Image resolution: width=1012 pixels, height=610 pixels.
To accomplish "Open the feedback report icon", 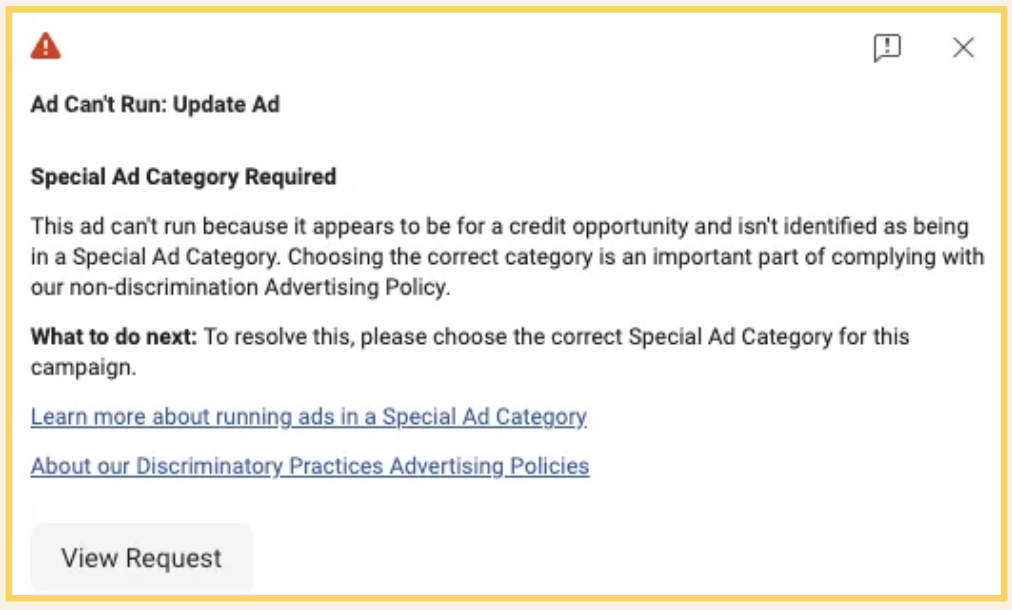I will click(887, 47).
